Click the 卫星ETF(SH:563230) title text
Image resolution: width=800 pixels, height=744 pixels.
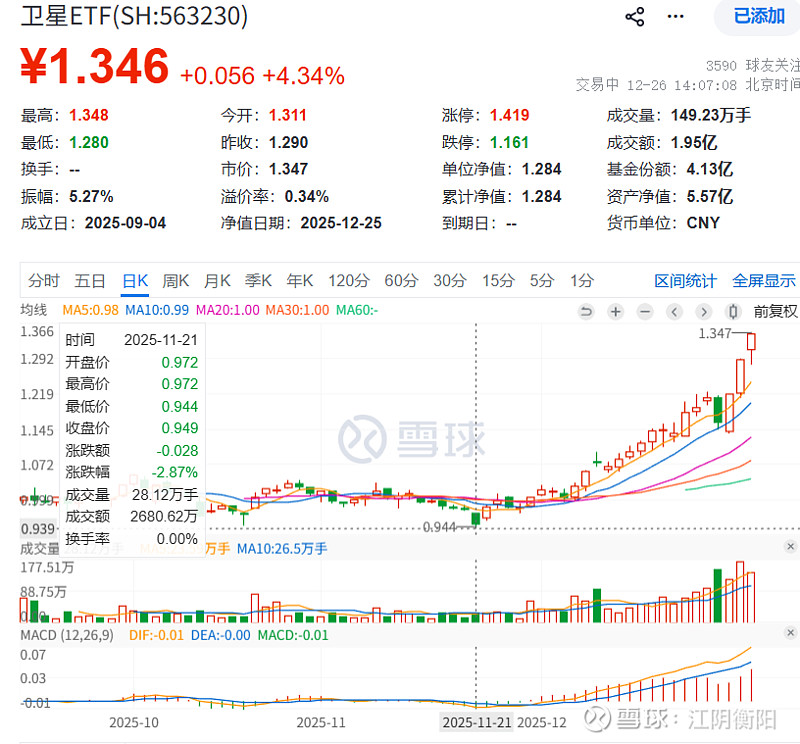pyautogui.click(x=135, y=17)
